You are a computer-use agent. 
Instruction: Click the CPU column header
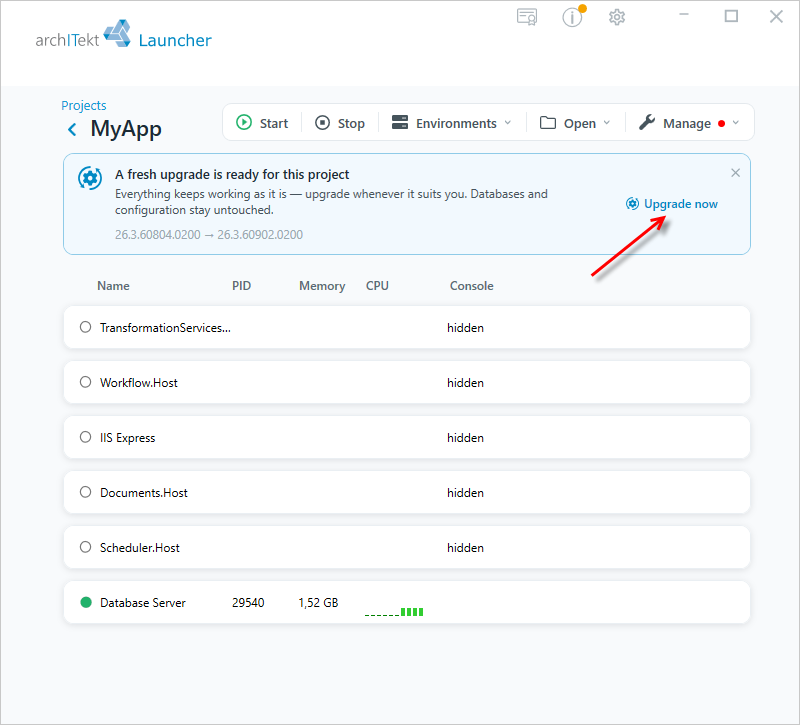tap(377, 286)
